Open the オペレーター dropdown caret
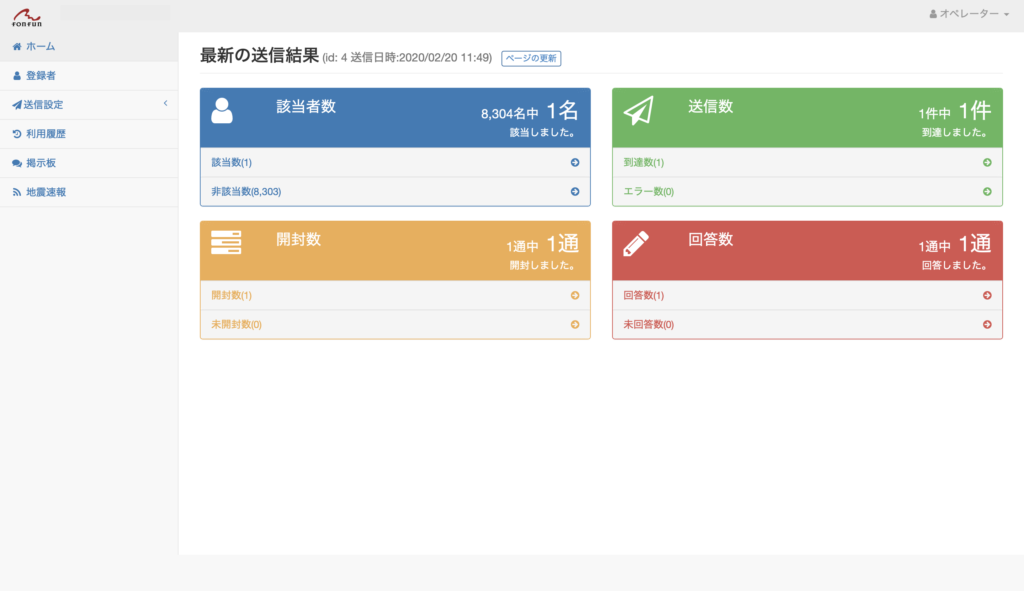Viewport: 1024px width, 591px height. tap(1006, 14)
